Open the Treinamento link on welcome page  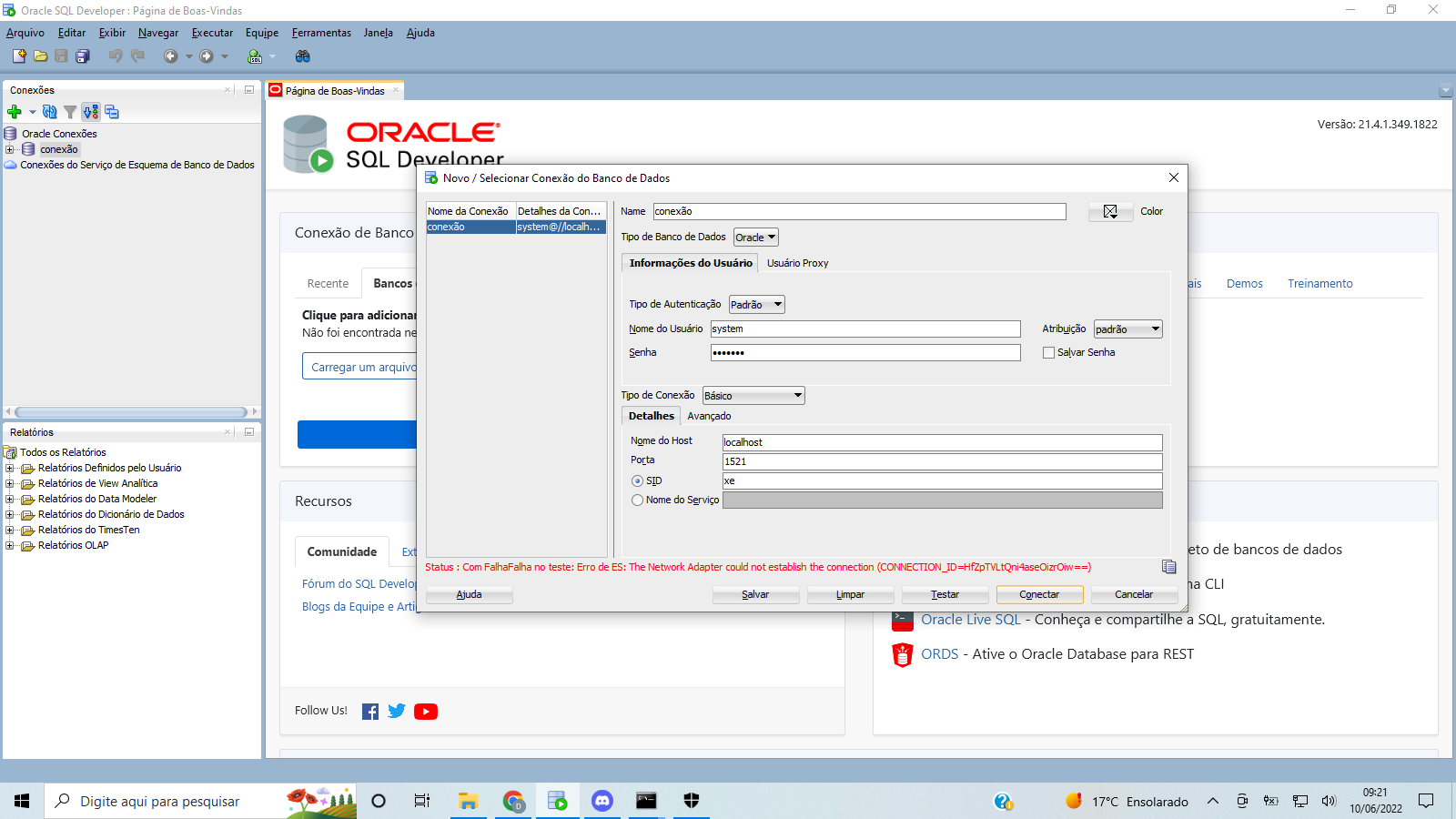pos(1319,284)
